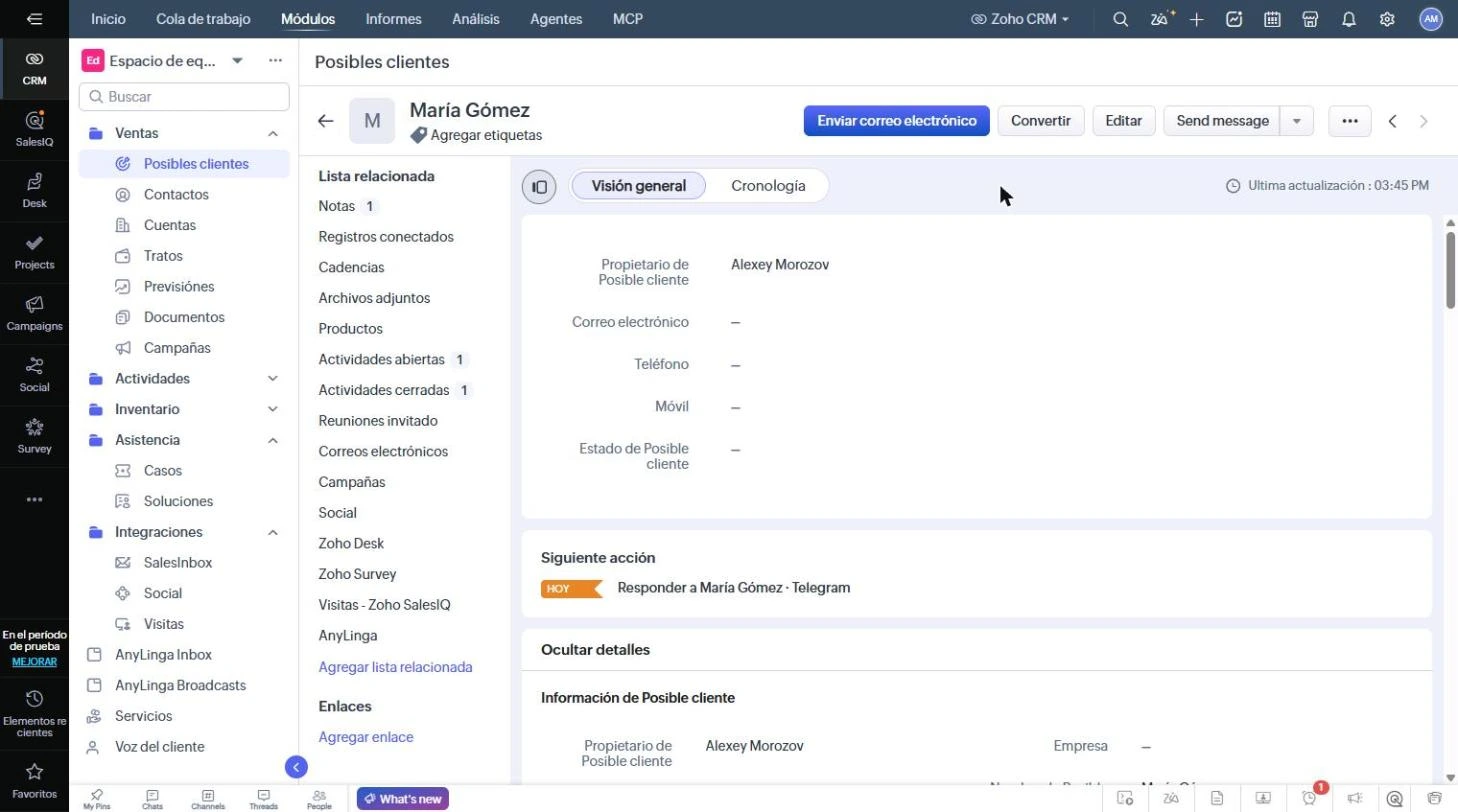The height and width of the screenshot is (812, 1458).
Task: Open the notifications bell
Action: coord(1349,19)
